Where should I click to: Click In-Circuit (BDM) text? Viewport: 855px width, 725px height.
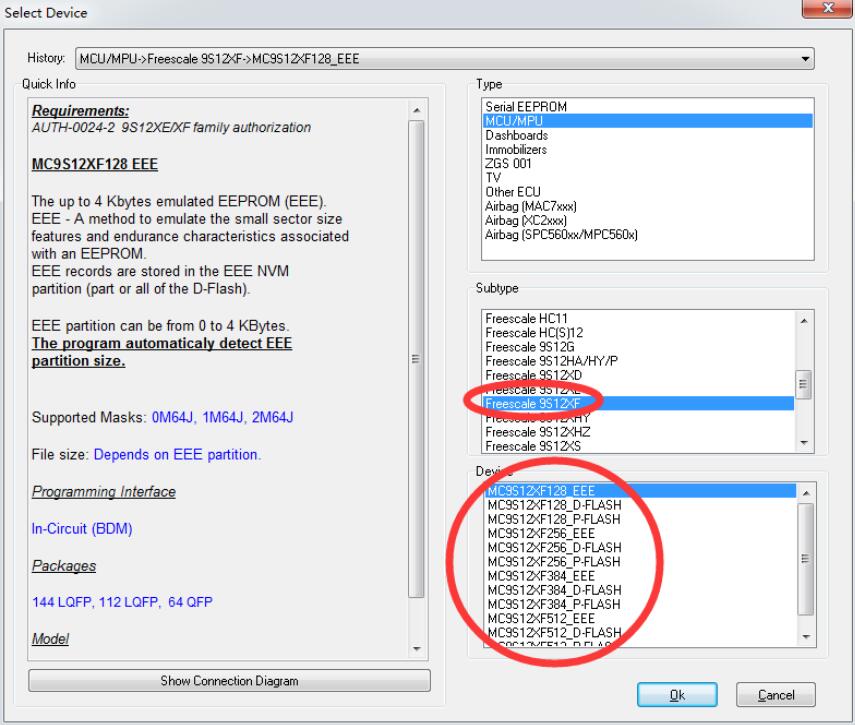point(82,529)
